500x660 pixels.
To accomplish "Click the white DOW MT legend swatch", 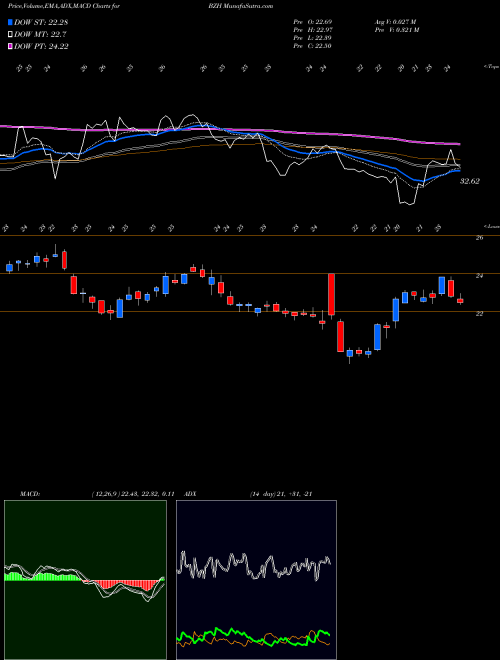I will [10, 35].
